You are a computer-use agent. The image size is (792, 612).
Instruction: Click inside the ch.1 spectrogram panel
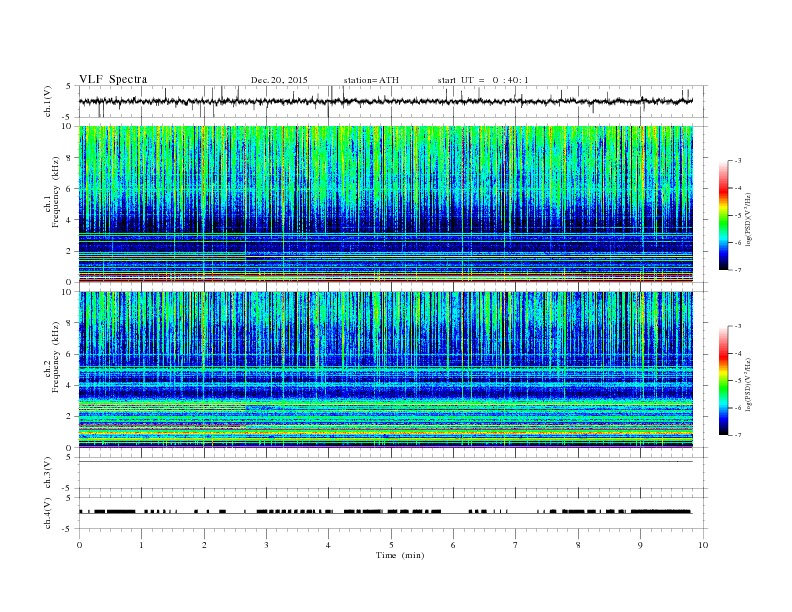tap(386, 204)
